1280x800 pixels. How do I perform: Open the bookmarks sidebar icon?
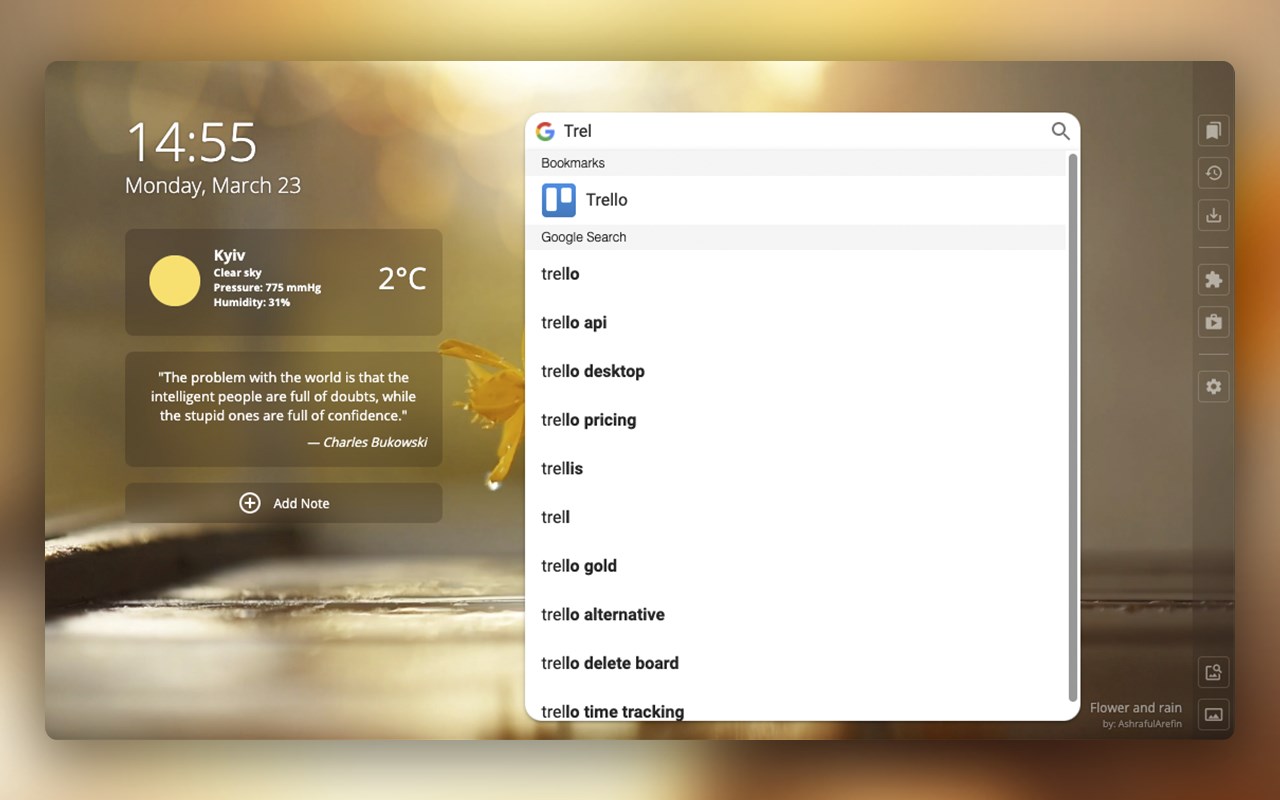click(x=1213, y=130)
